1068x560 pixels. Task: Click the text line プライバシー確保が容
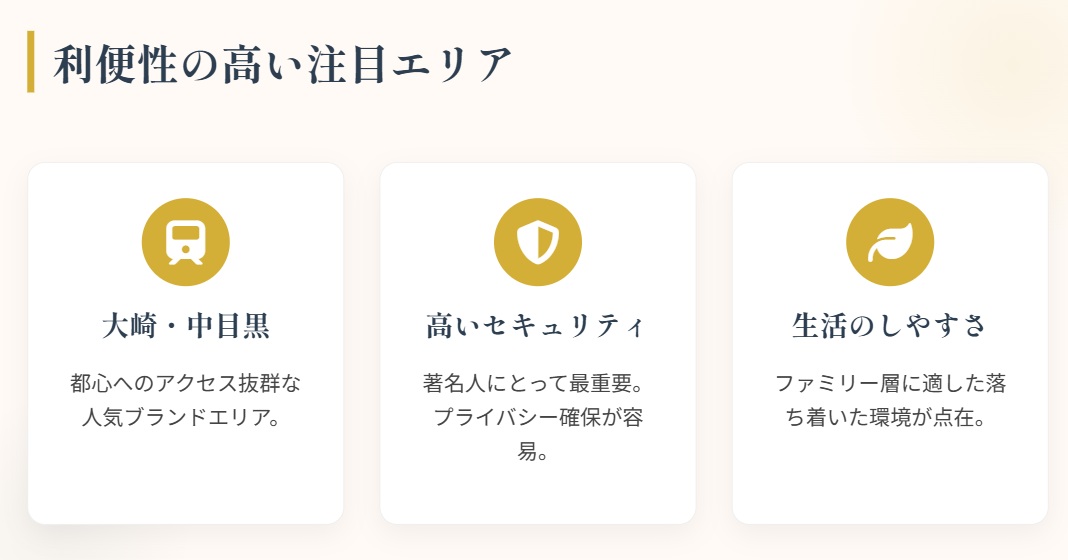(x=538, y=417)
